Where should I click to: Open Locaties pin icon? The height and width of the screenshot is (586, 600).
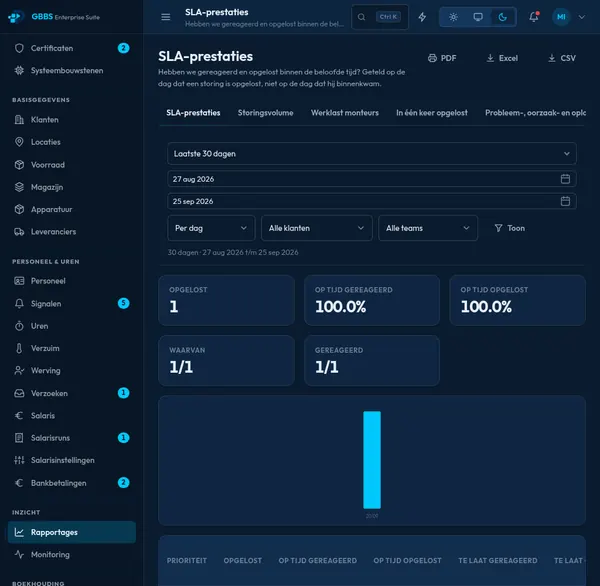point(19,142)
